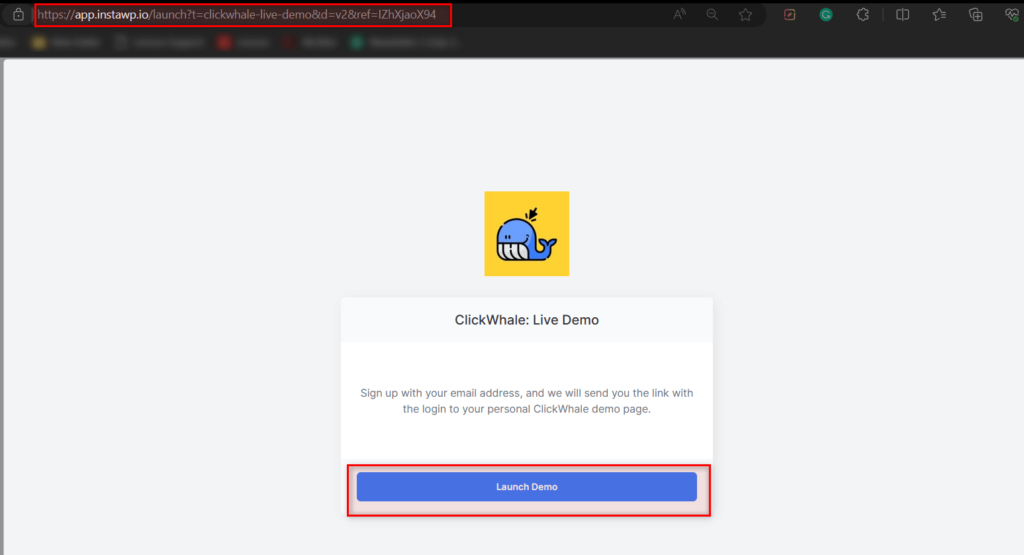Click the ClickWhale whale logo image
This screenshot has width=1024, height=555.
click(526, 234)
